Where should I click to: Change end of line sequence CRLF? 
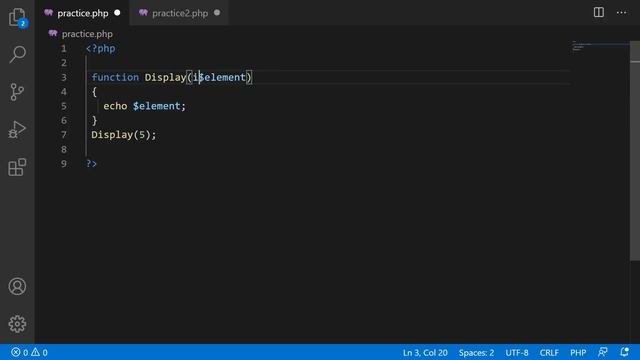click(x=549, y=353)
